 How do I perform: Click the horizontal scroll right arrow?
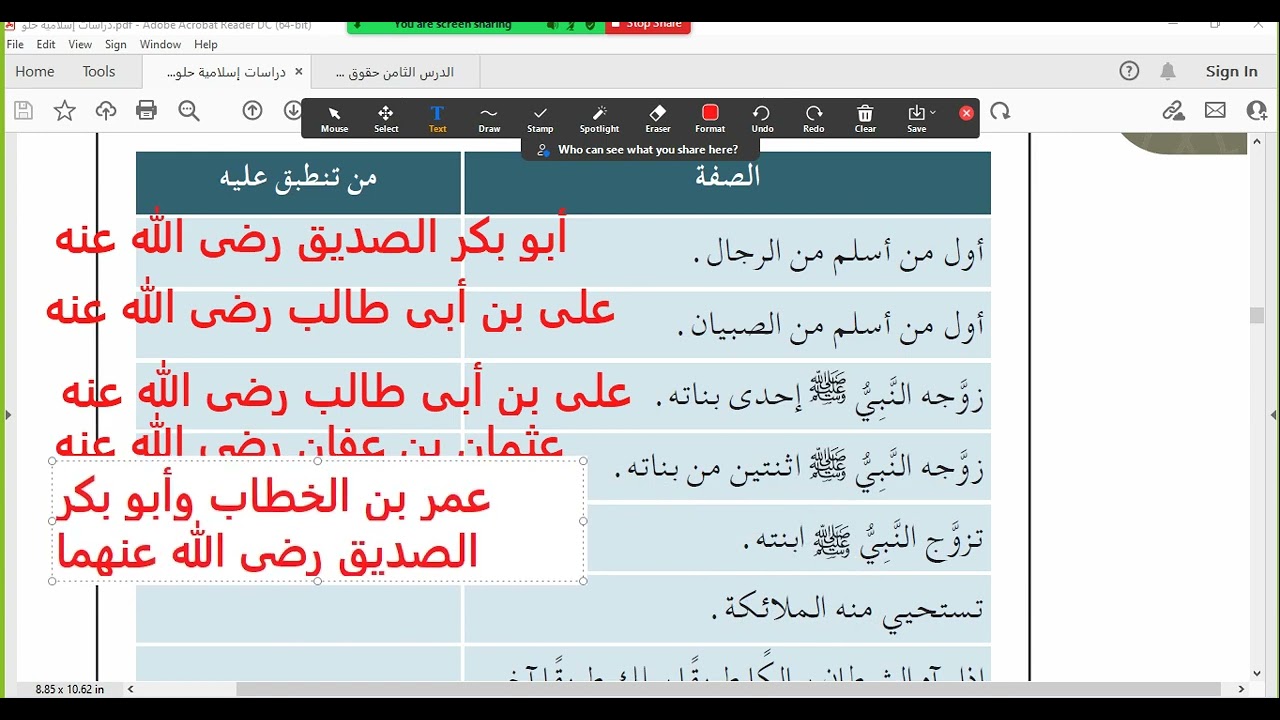pos(1241,689)
